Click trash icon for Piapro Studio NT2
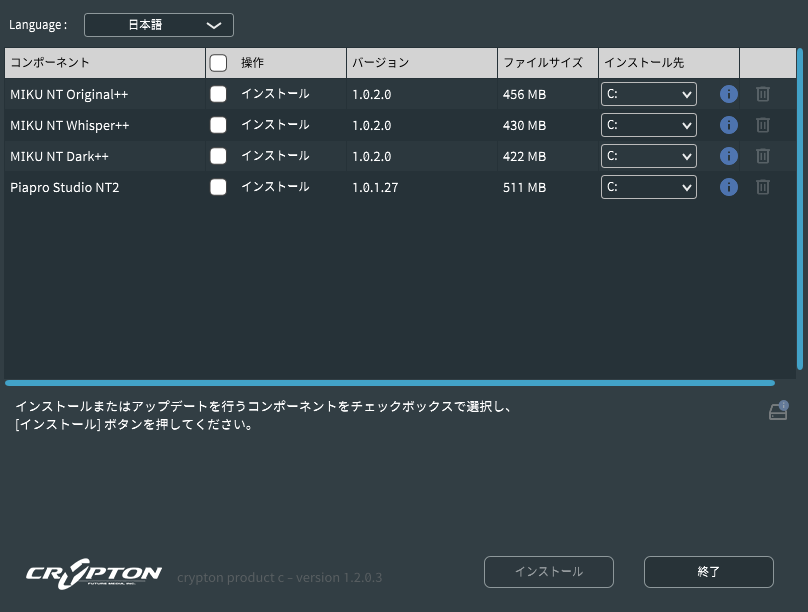Viewport: 808px width, 612px height. tap(763, 187)
